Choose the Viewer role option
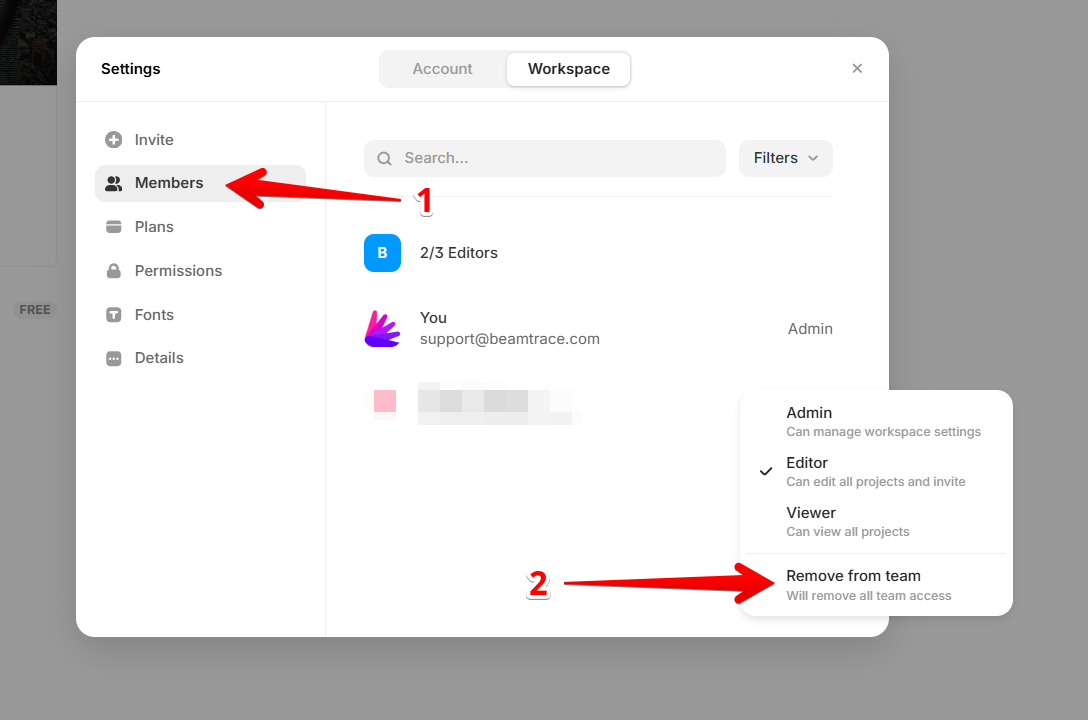Screen dimensions: 1088x720 tap(876, 522)
